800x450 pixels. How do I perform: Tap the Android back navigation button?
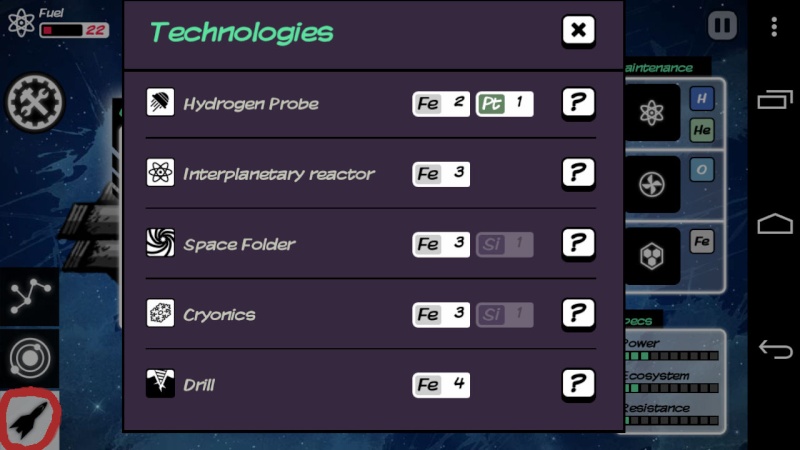[x=775, y=349]
